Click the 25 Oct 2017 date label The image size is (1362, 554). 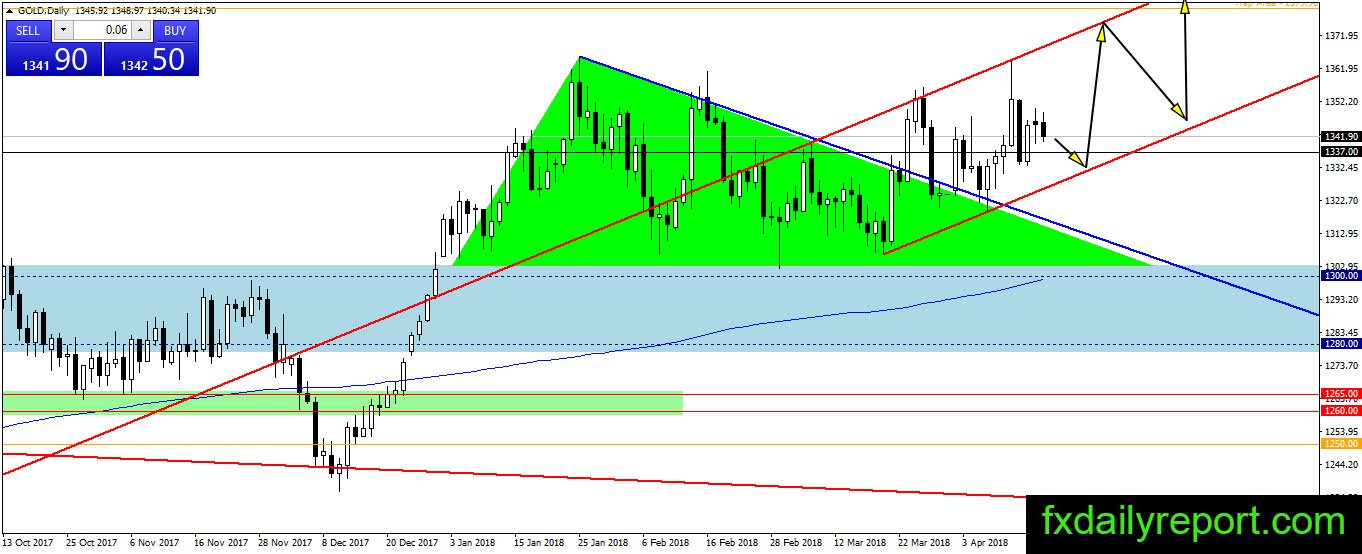pos(91,543)
